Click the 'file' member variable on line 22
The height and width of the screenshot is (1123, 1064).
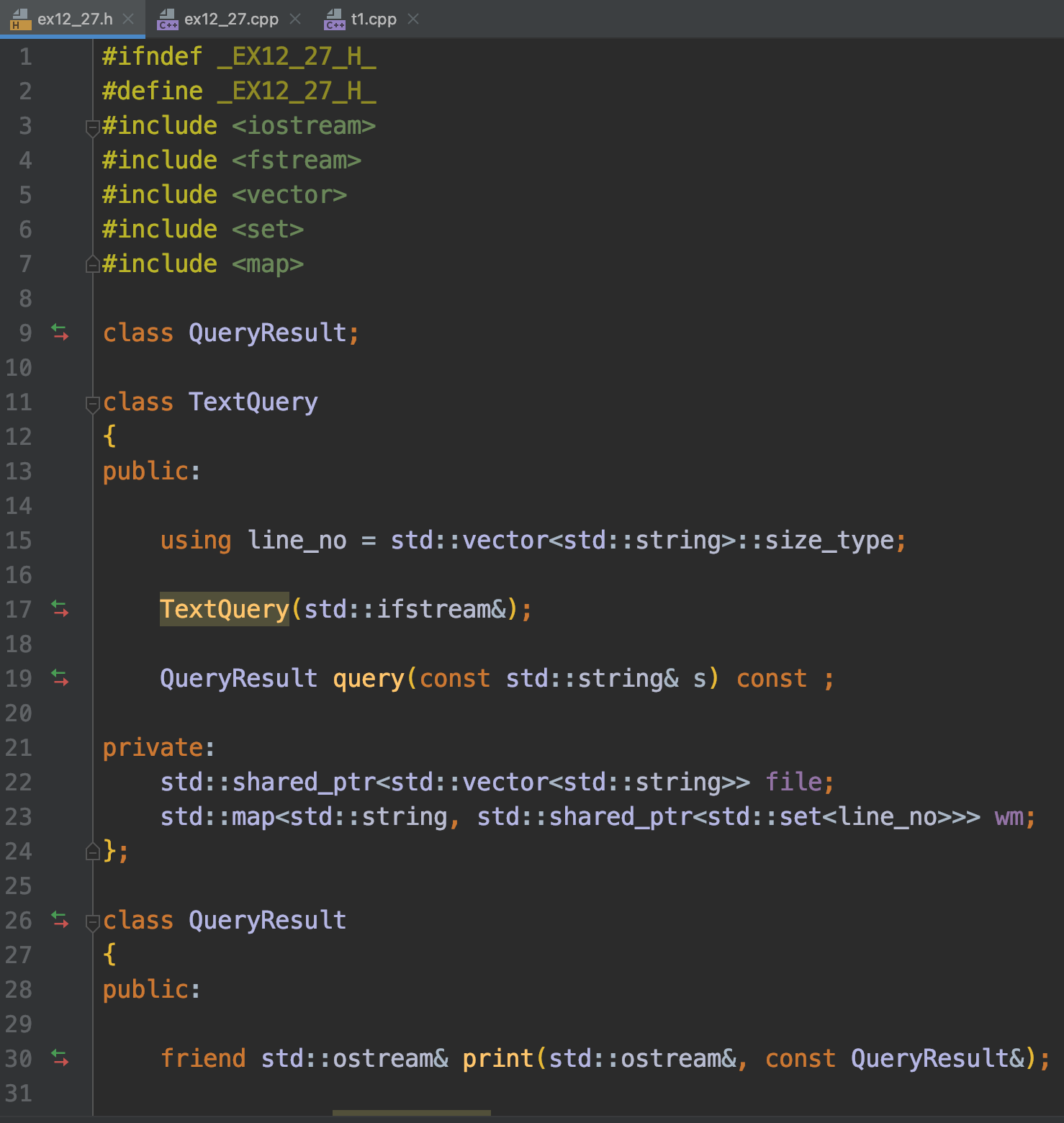pyautogui.click(x=794, y=782)
